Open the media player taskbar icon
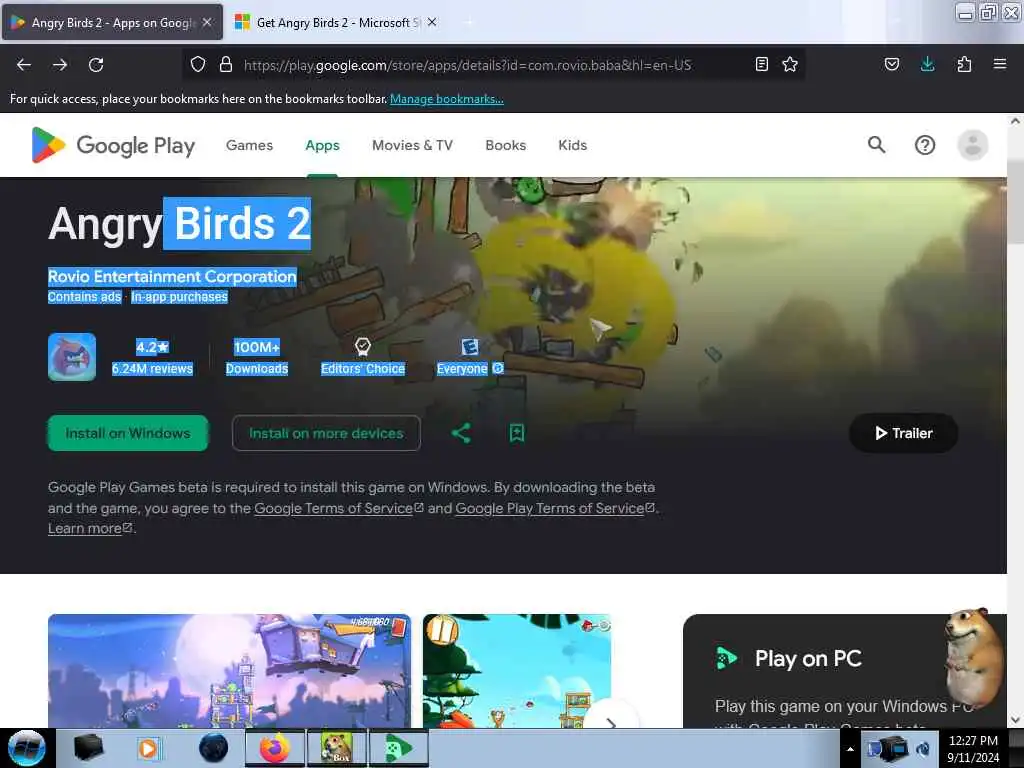Image resolution: width=1024 pixels, height=768 pixels. (148, 748)
